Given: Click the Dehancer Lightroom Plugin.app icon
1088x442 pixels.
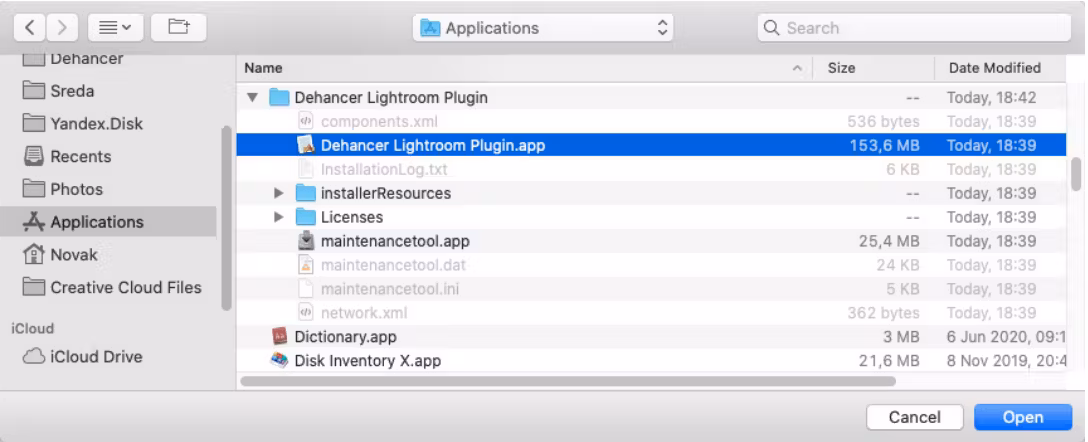Looking at the screenshot, I should coord(306,145).
